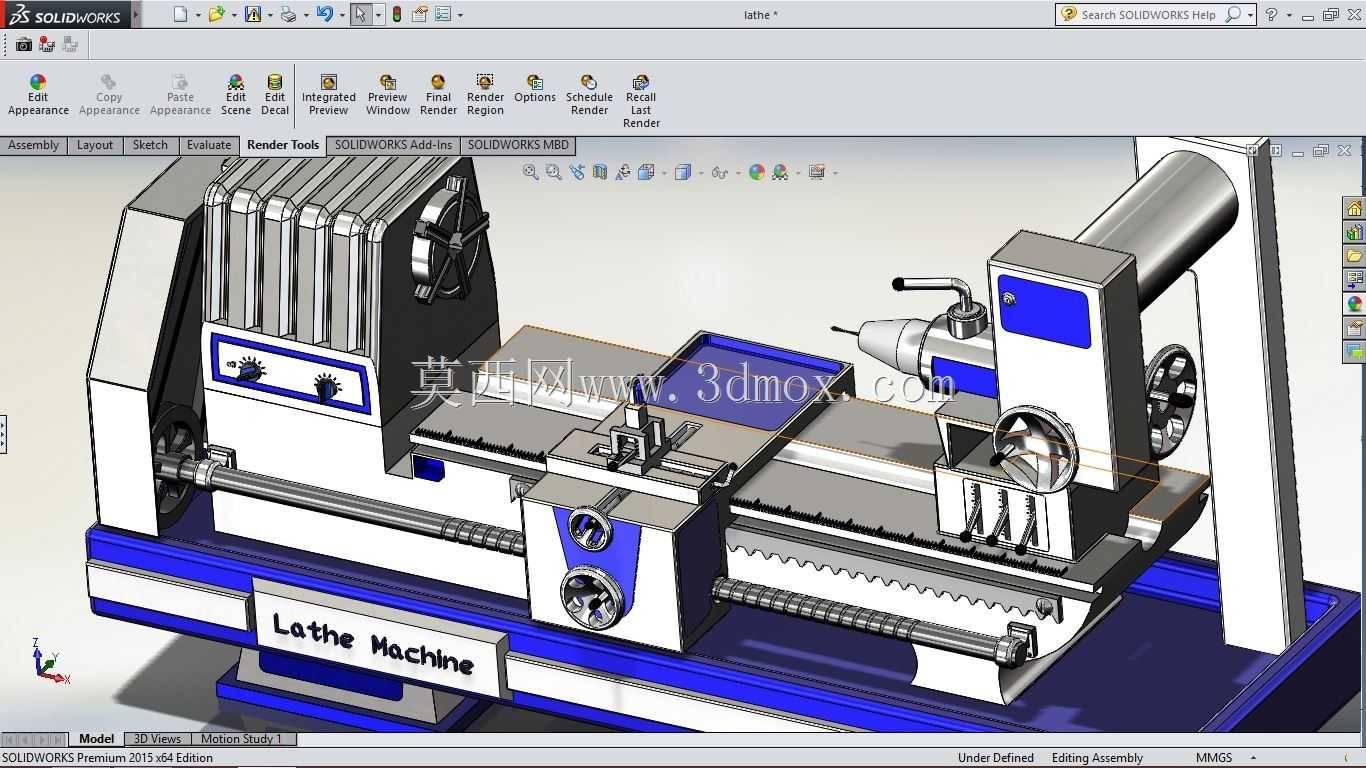The width and height of the screenshot is (1366, 768).
Task: Switch to the Assembly tab
Action: (x=34, y=145)
